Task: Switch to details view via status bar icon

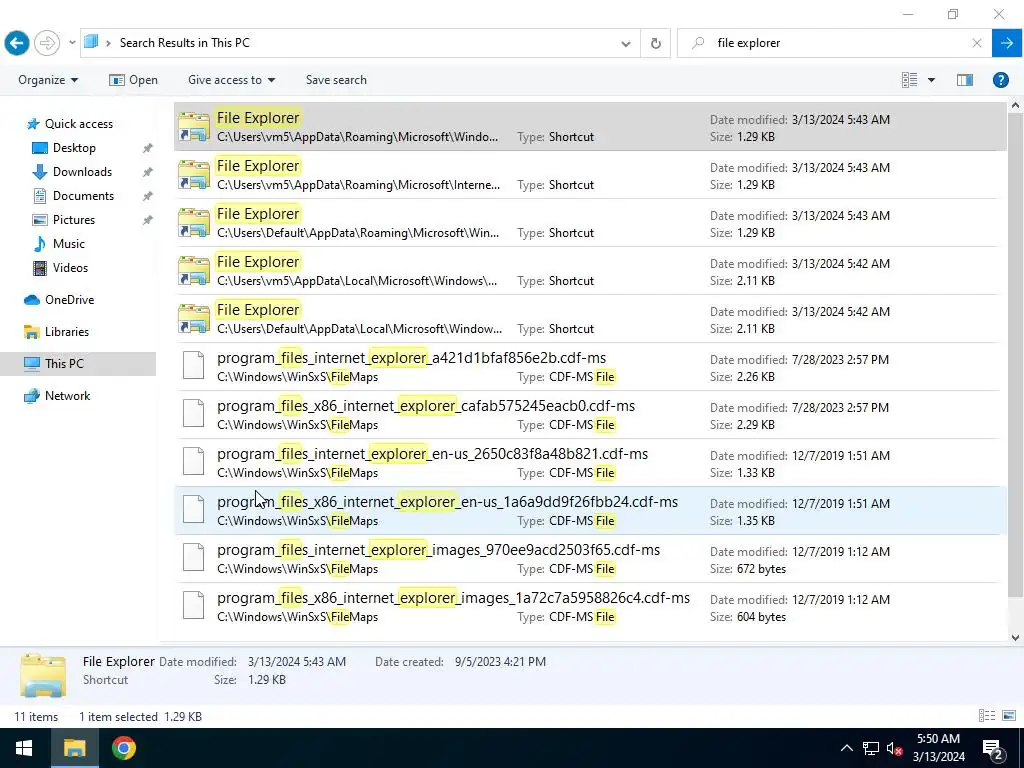Action: click(x=987, y=716)
